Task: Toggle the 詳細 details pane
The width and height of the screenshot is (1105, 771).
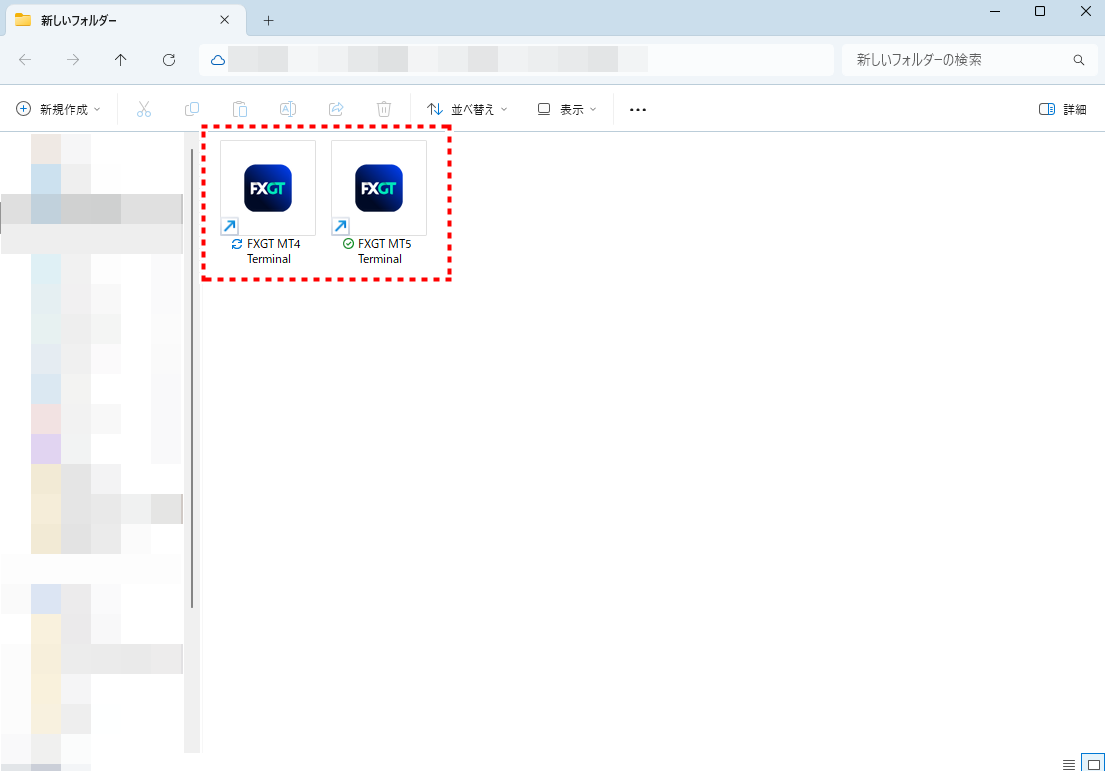Action: 1063,109
